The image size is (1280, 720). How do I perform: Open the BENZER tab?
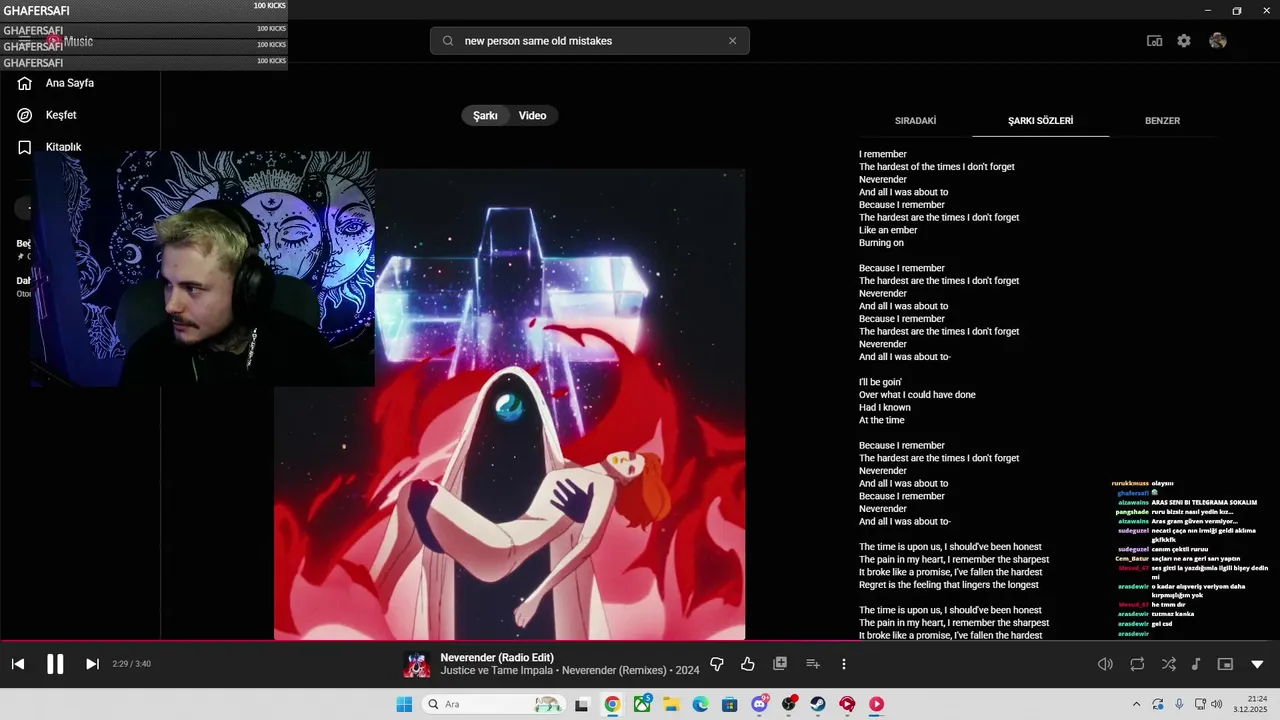point(1162,121)
